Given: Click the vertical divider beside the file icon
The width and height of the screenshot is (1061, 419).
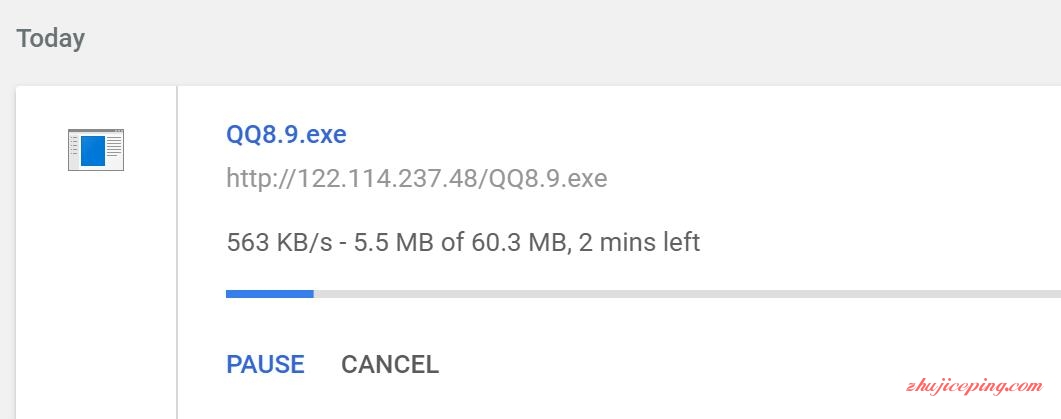Looking at the screenshot, I should (x=177, y=252).
